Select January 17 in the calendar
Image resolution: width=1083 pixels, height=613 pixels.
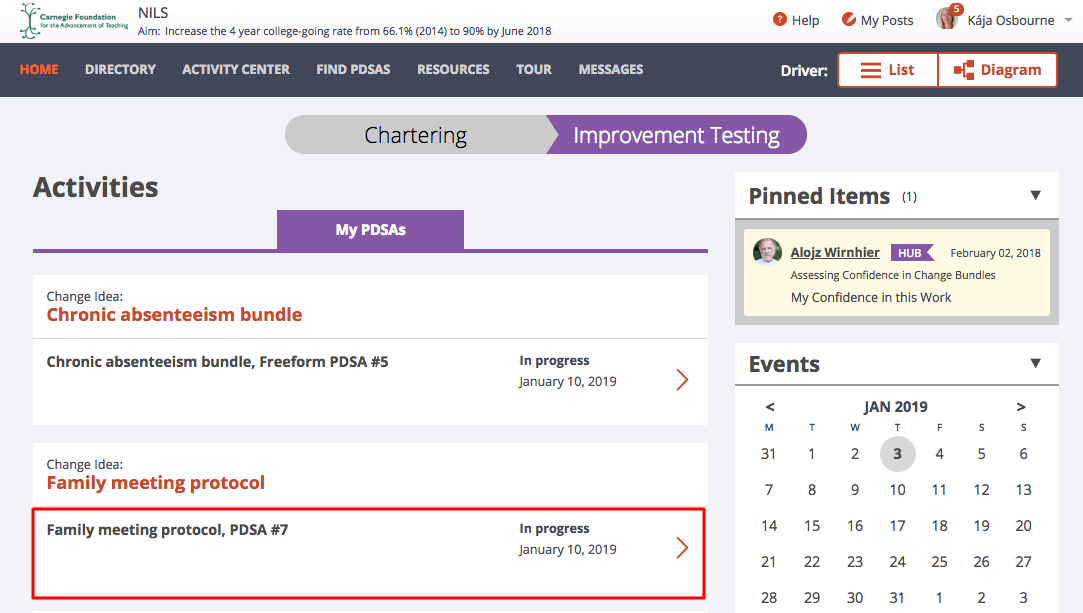[897, 526]
